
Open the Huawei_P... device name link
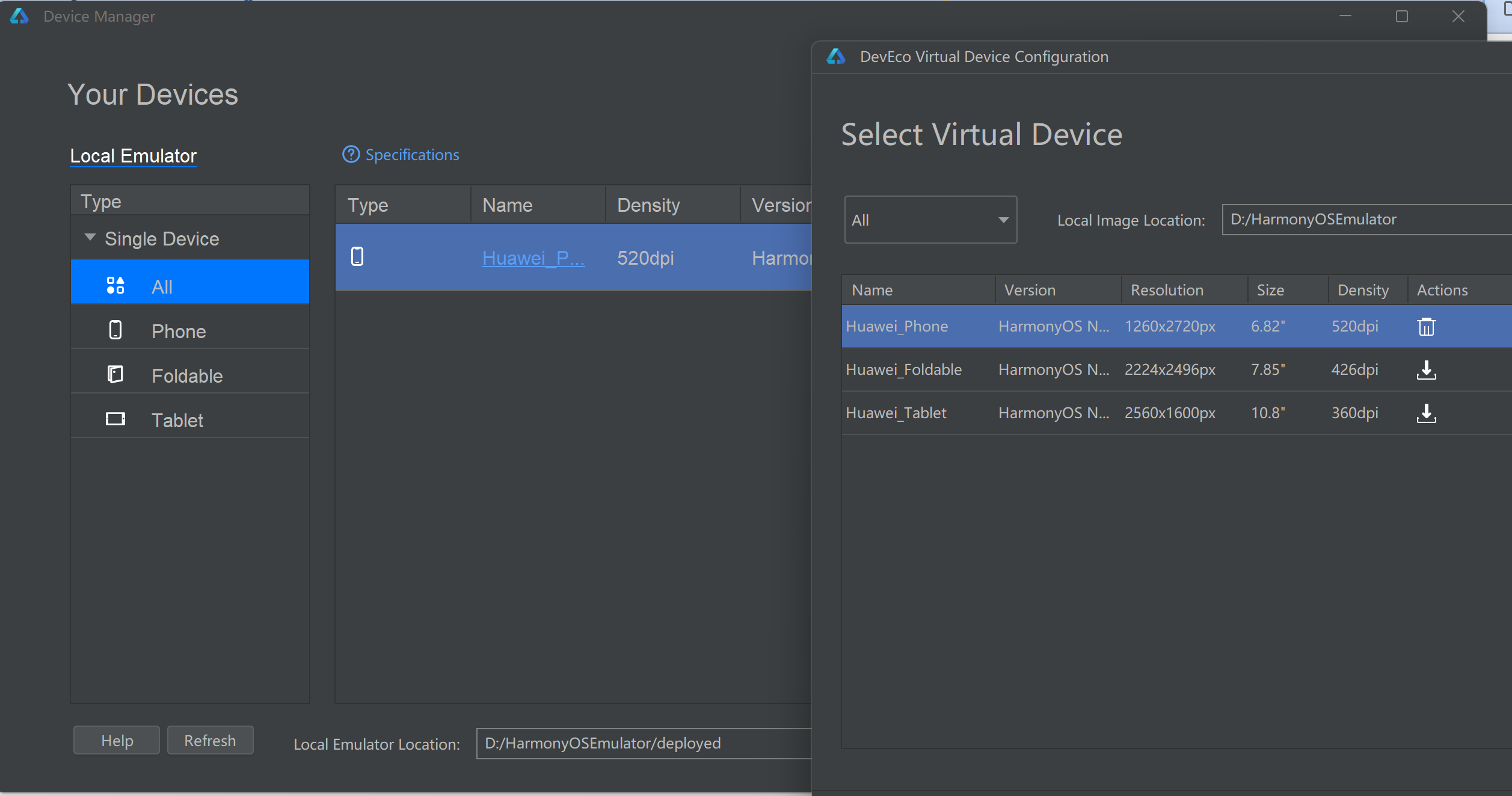pyautogui.click(x=533, y=258)
